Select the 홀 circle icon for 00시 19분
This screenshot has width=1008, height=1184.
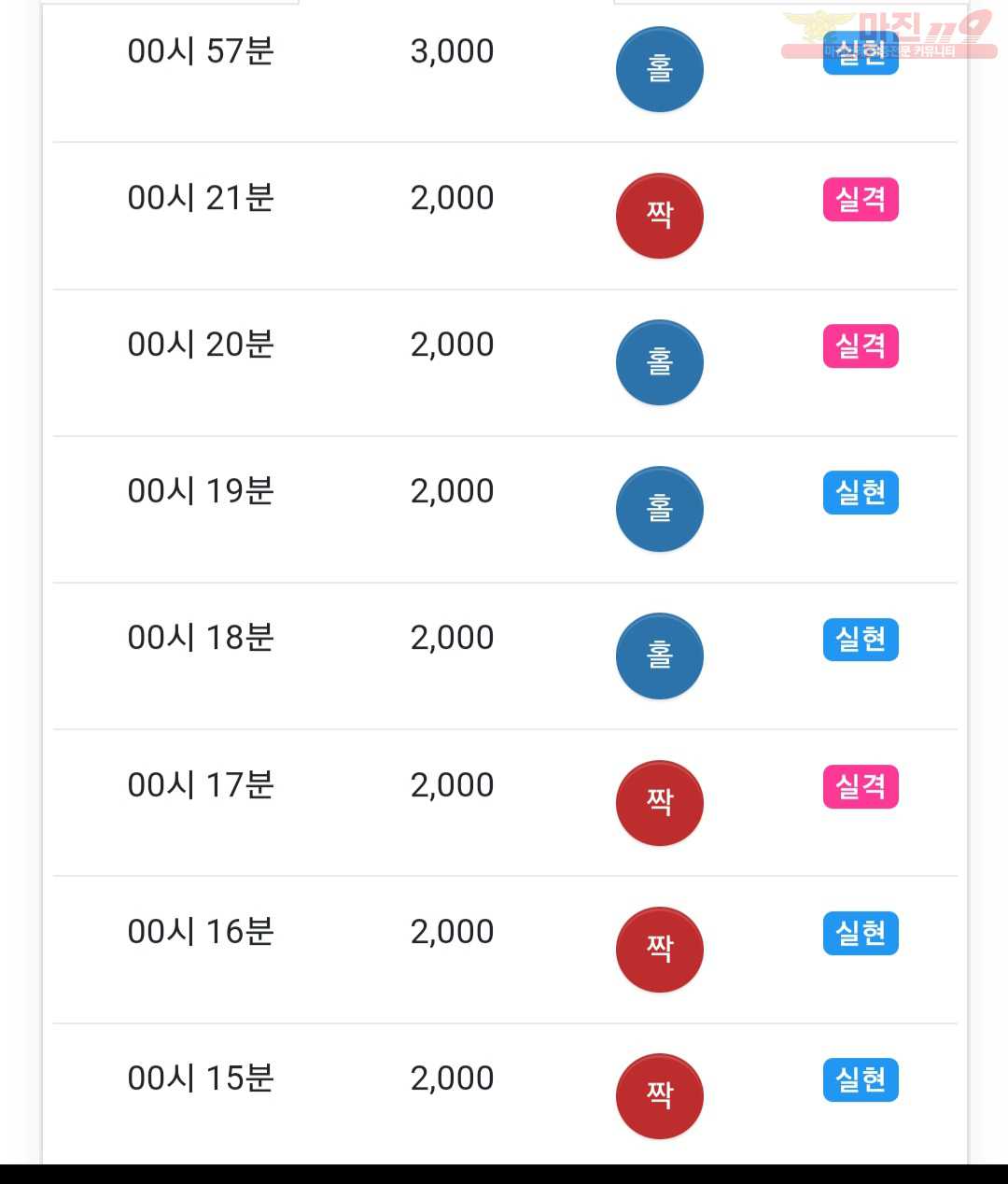[x=659, y=509]
